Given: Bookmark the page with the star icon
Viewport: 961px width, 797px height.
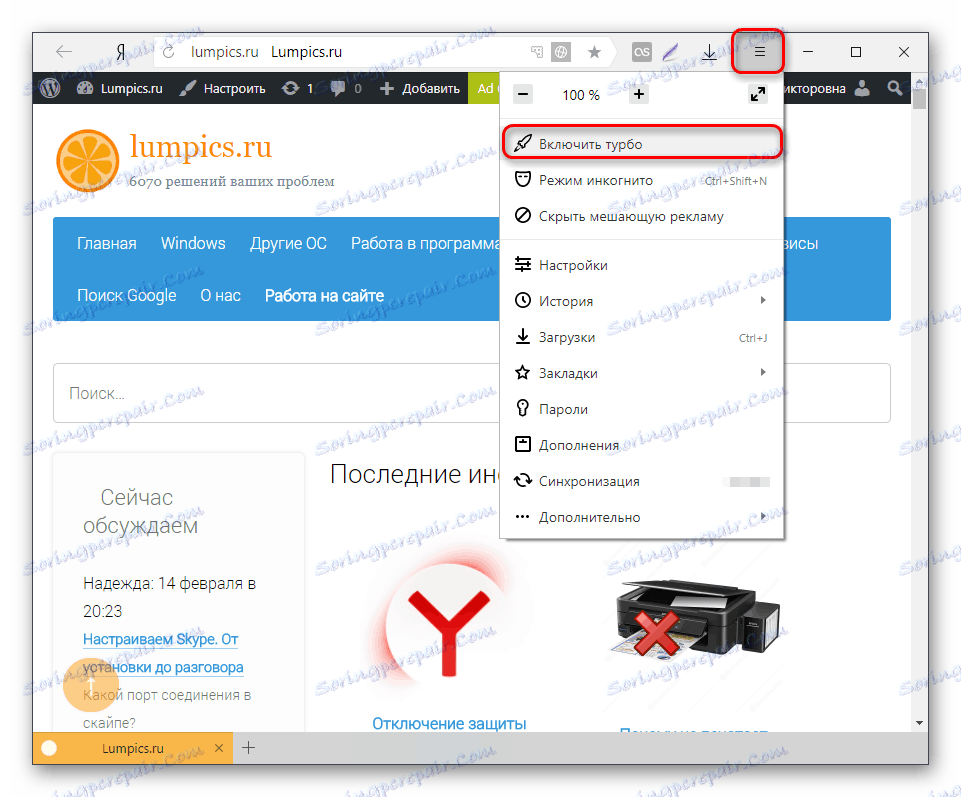Looking at the screenshot, I should click(x=594, y=52).
